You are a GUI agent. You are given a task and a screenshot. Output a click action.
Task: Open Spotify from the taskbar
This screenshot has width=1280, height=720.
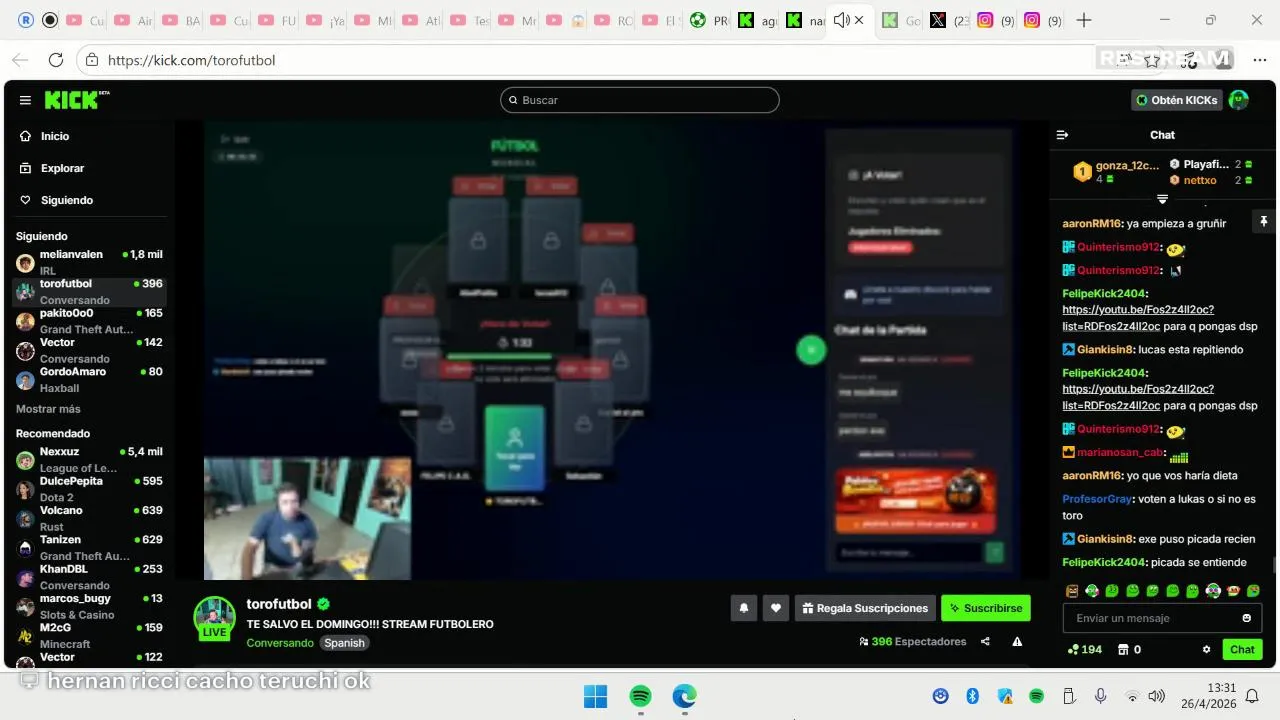tap(640, 696)
